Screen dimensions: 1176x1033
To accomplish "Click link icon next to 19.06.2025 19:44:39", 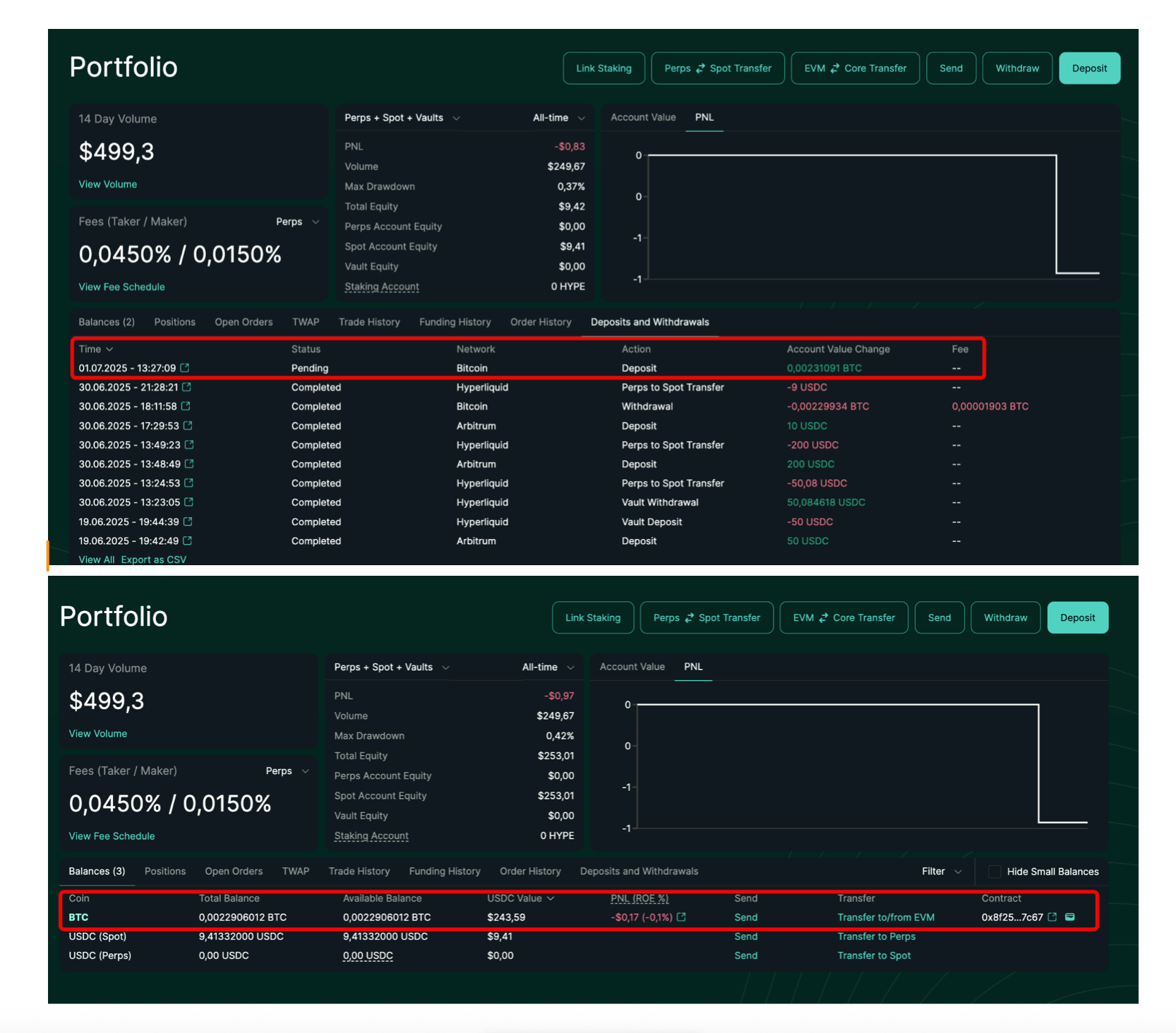I will (x=188, y=521).
